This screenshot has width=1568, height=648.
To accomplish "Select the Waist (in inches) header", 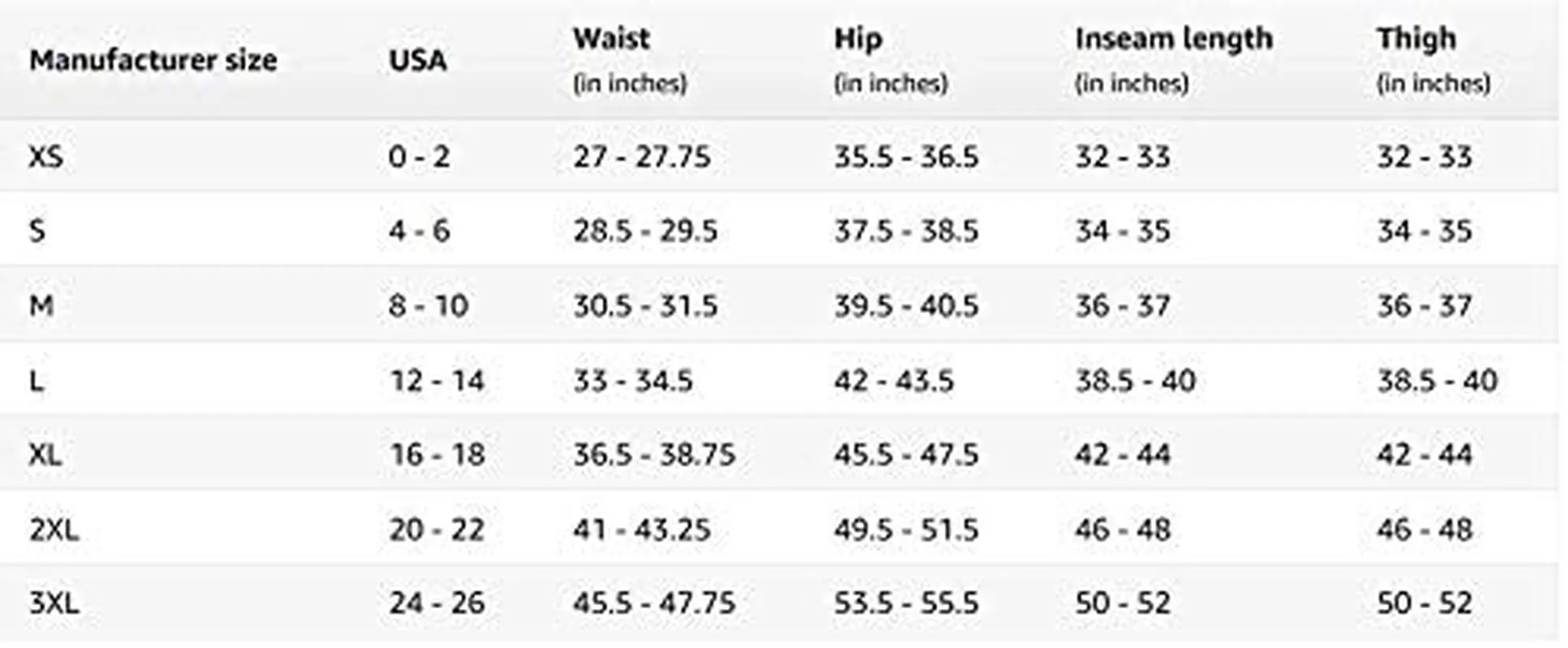I will [630, 60].
